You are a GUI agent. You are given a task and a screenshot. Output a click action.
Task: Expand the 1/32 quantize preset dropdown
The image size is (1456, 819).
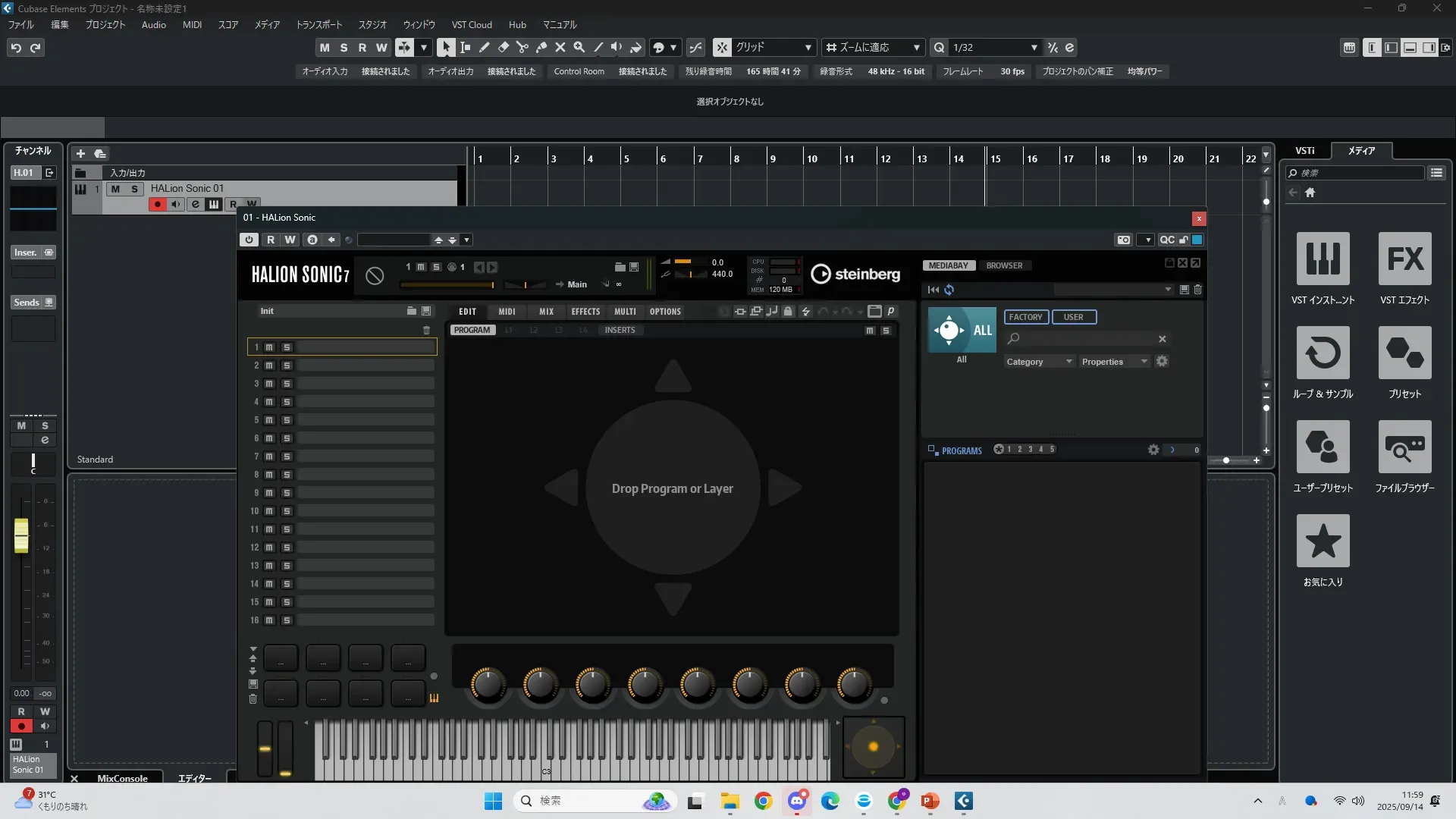coord(1034,47)
